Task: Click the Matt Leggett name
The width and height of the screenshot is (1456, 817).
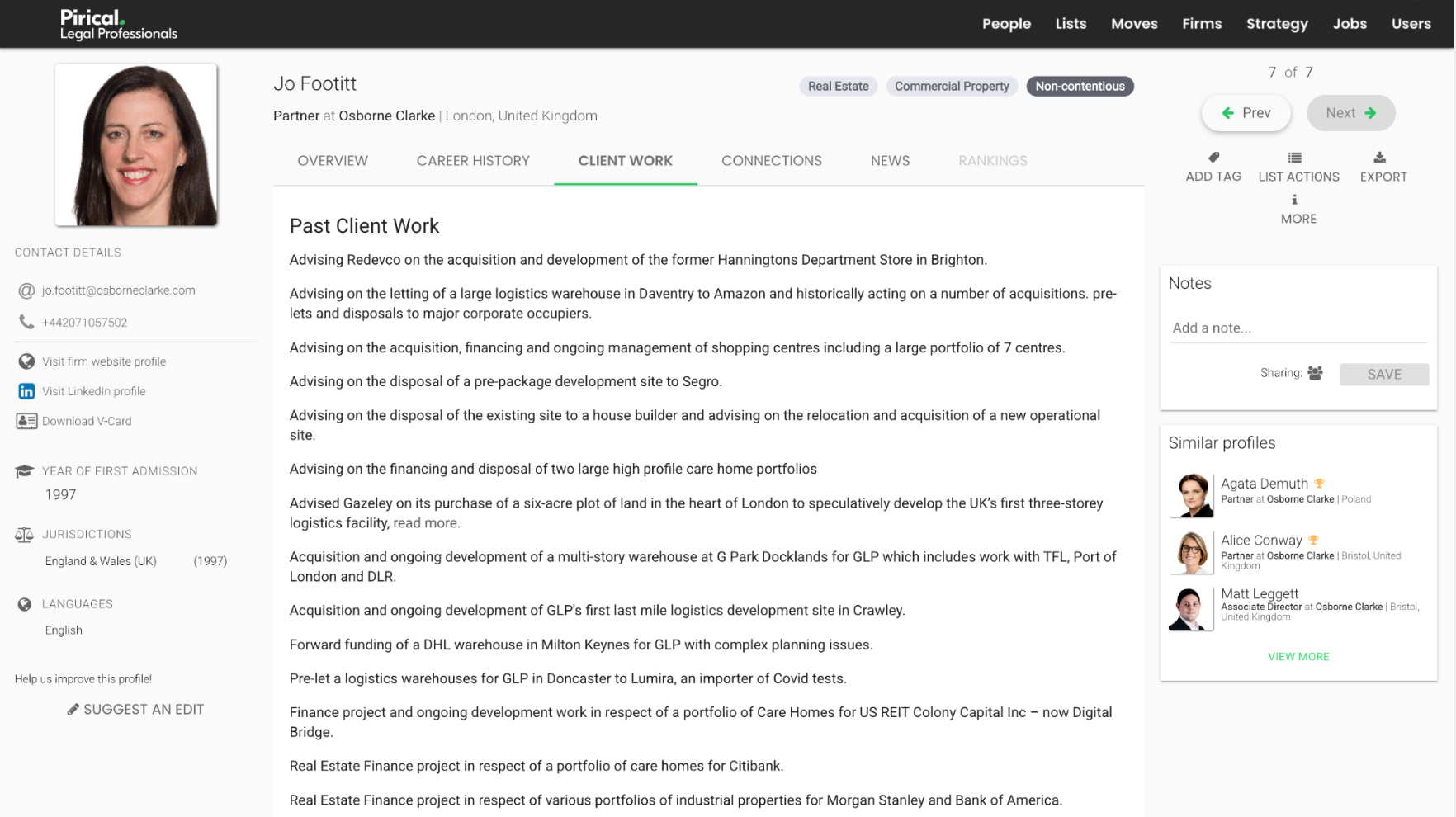Action: (x=1260, y=593)
